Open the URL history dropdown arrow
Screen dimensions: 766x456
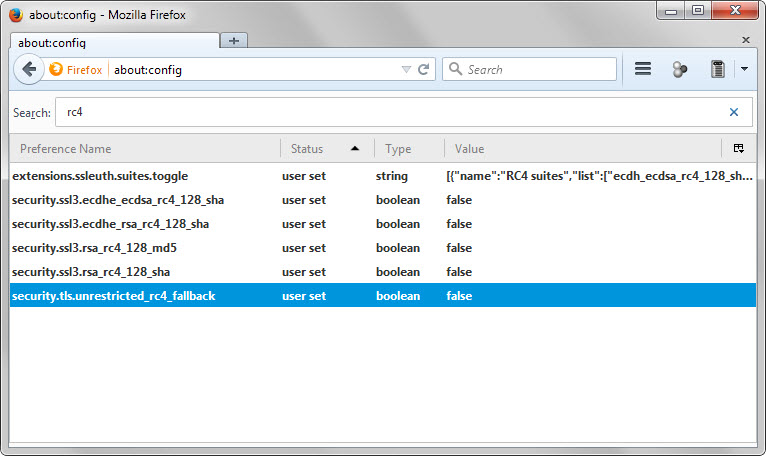[406, 69]
